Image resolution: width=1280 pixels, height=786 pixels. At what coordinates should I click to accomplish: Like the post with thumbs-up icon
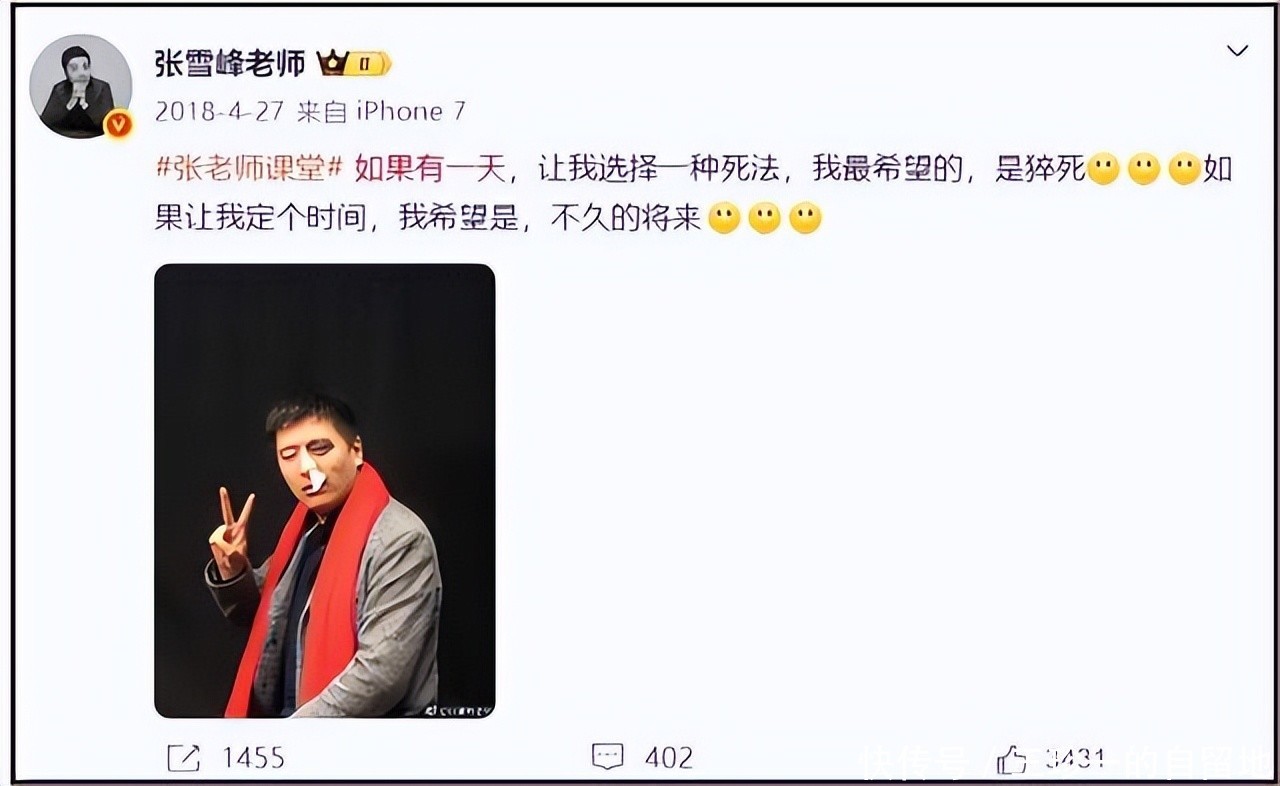tap(1010, 757)
